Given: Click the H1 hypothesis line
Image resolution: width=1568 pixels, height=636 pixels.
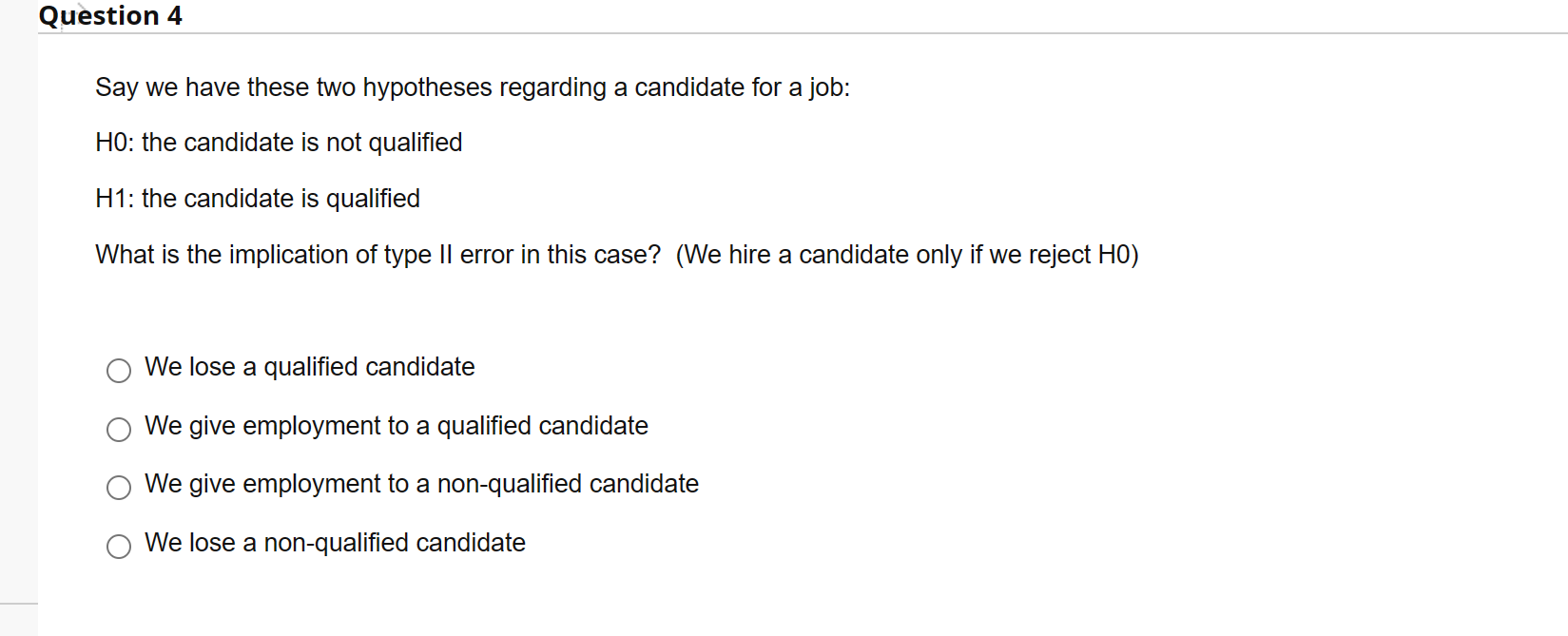Looking at the screenshot, I should coord(258,199).
